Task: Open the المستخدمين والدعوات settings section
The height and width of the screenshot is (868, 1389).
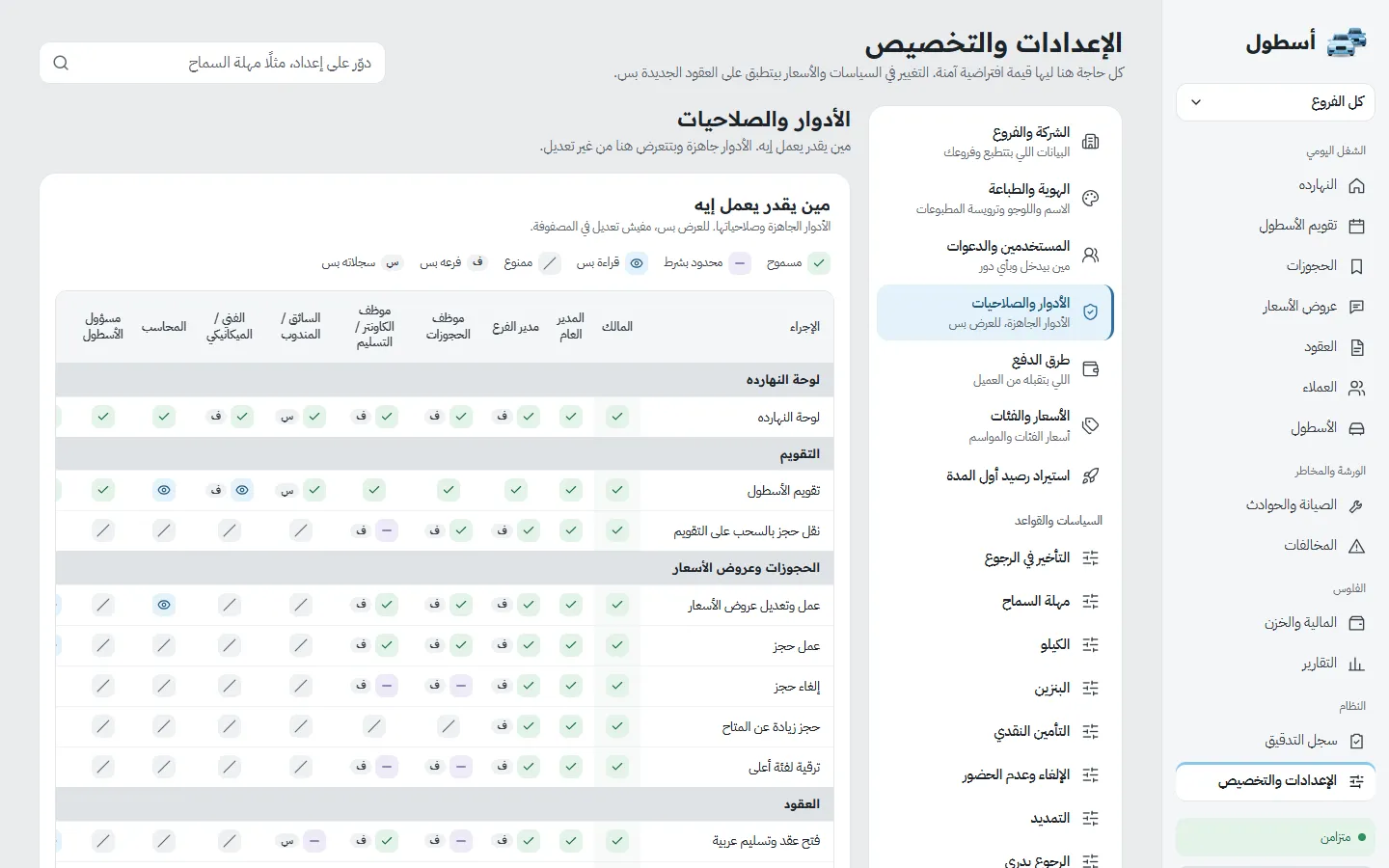Action: point(994,256)
